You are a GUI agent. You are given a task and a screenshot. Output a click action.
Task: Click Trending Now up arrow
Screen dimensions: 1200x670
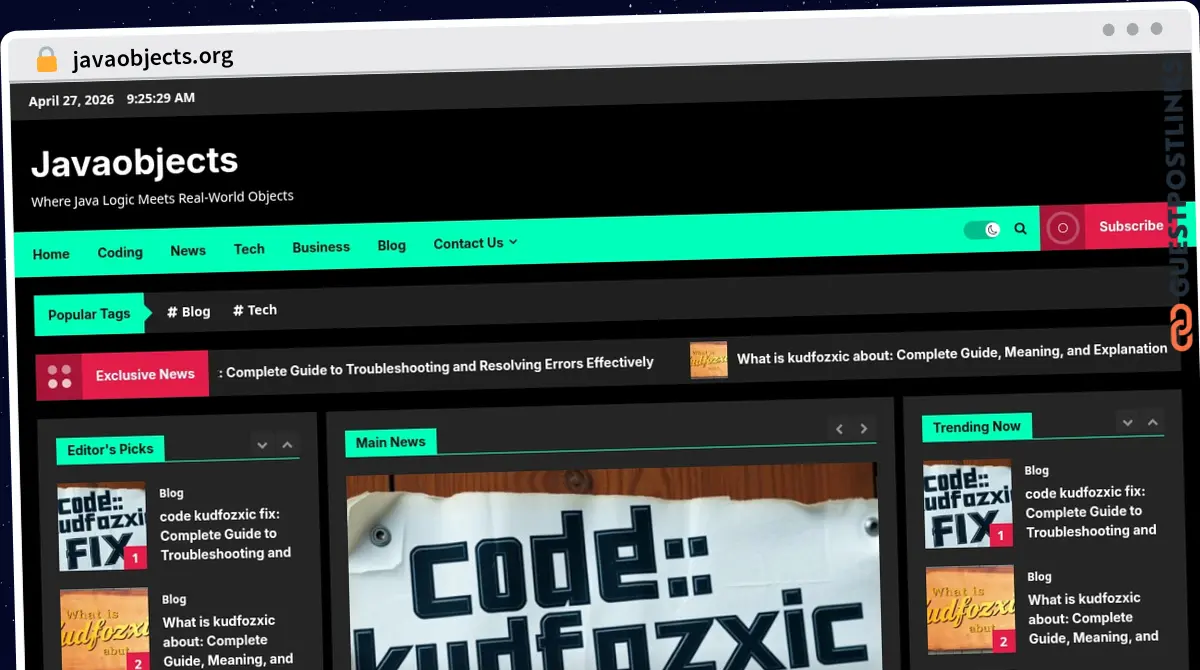coord(1153,423)
